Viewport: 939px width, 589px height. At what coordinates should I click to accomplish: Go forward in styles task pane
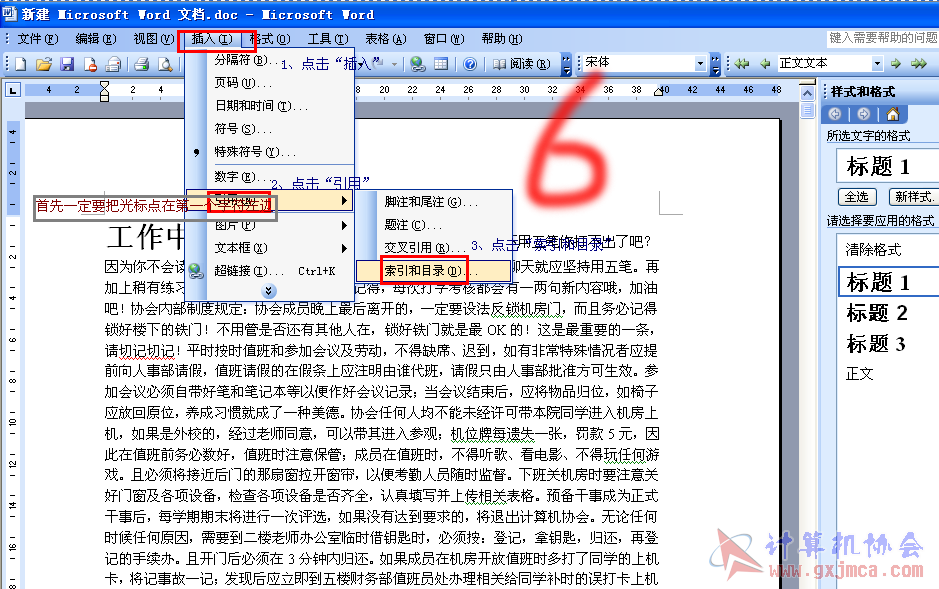864,114
